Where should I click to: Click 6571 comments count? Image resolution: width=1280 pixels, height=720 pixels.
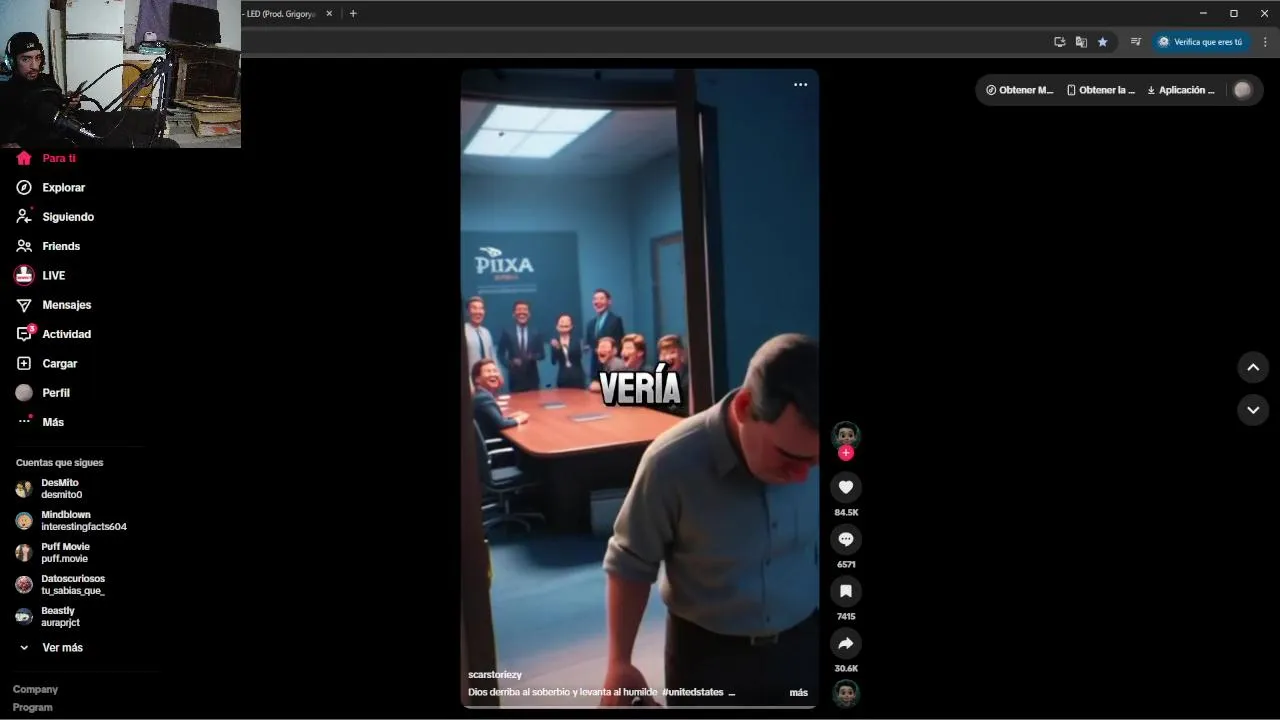tap(846, 564)
